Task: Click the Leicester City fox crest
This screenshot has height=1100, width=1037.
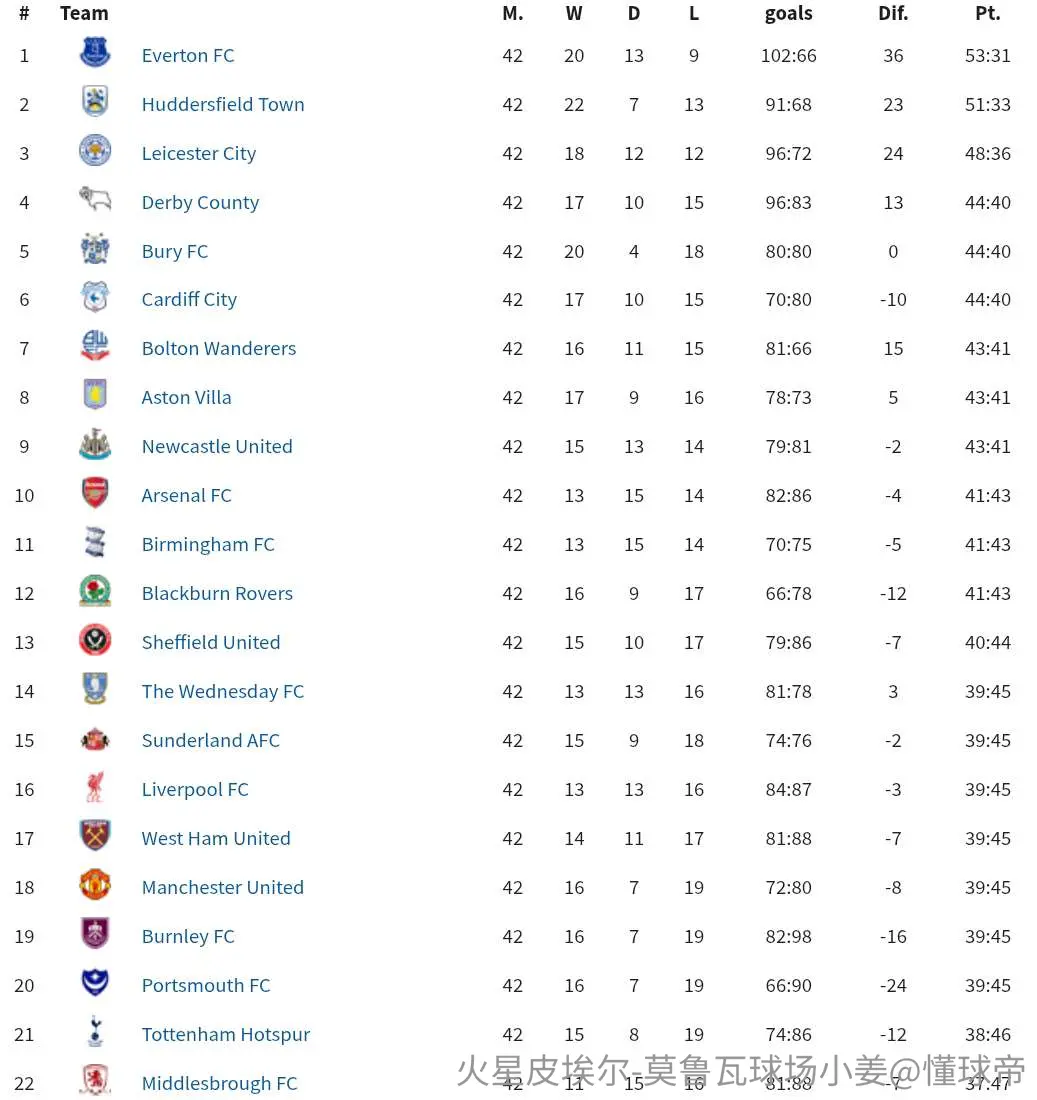Action: [95, 151]
